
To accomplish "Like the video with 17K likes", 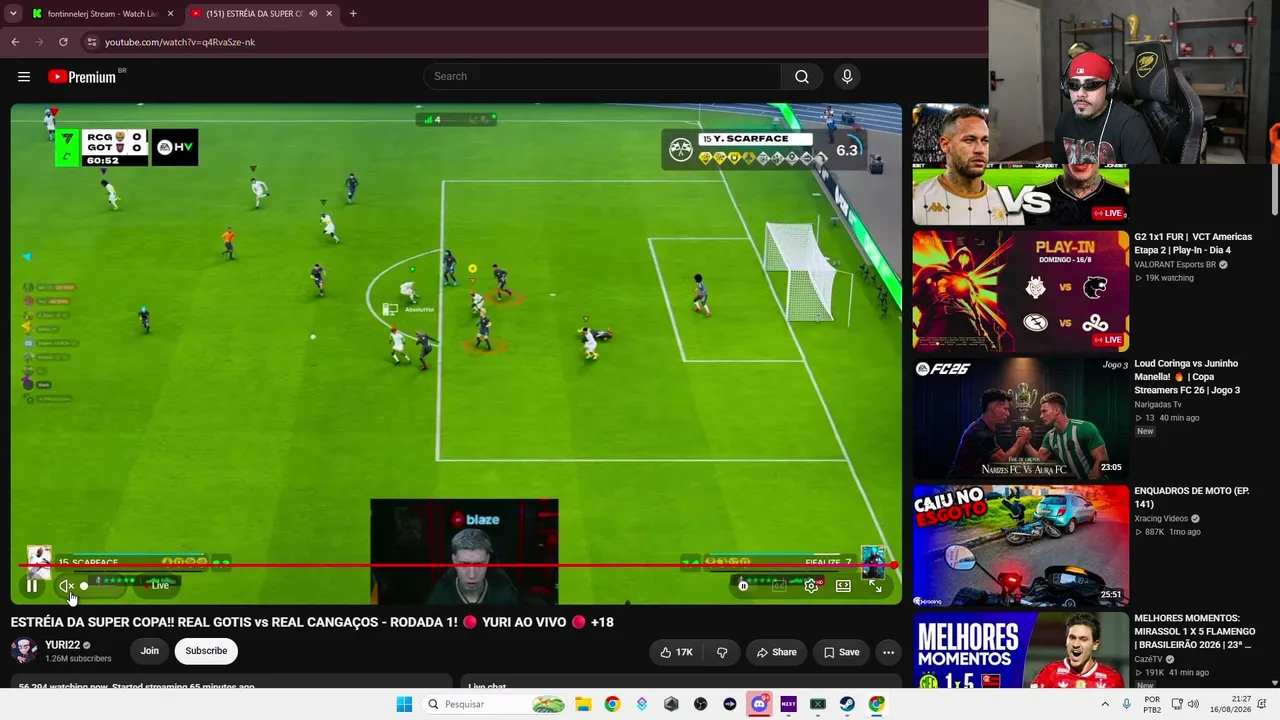I will click(676, 652).
